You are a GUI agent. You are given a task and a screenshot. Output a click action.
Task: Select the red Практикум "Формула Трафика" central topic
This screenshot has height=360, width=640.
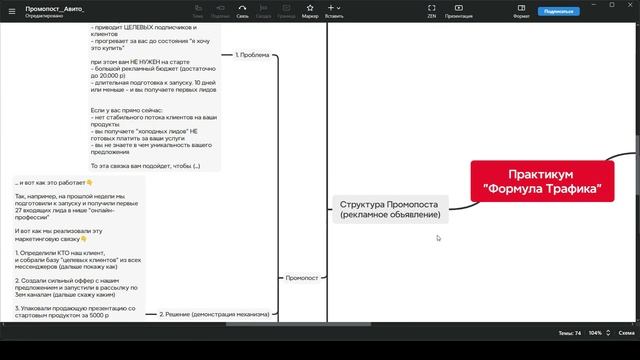(542, 181)
